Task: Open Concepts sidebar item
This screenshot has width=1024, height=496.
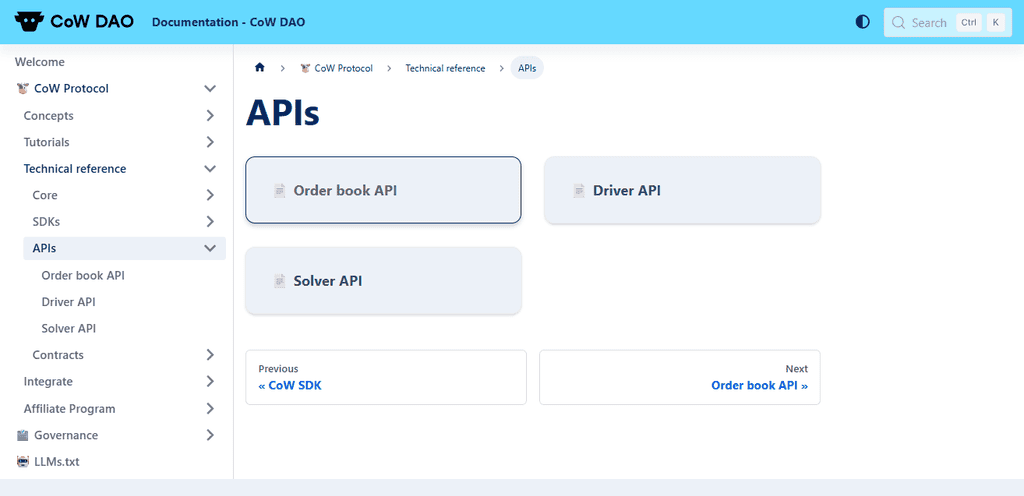Action: [x=48, y=116]
